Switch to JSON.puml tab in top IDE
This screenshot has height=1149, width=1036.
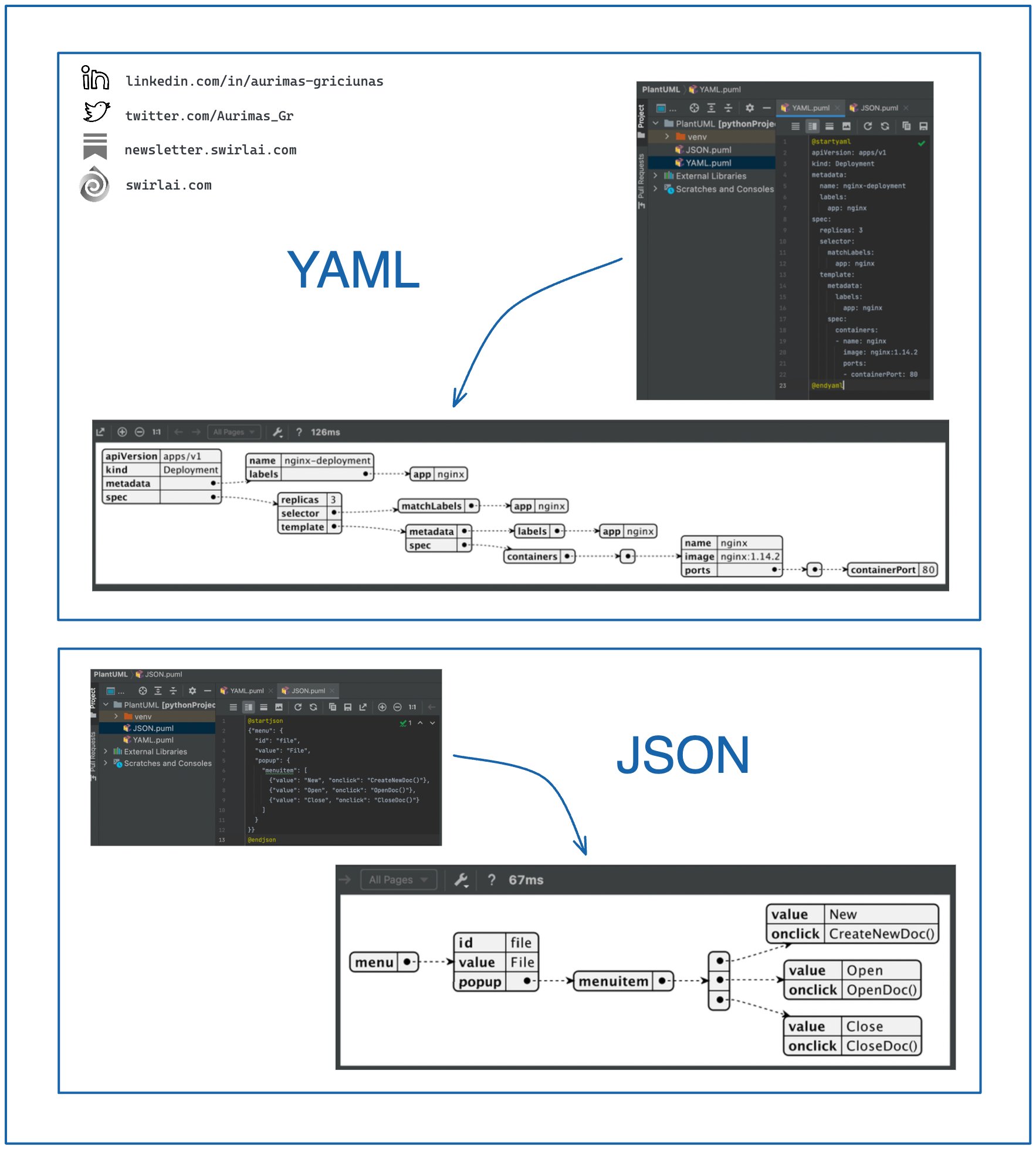(879, 108)
